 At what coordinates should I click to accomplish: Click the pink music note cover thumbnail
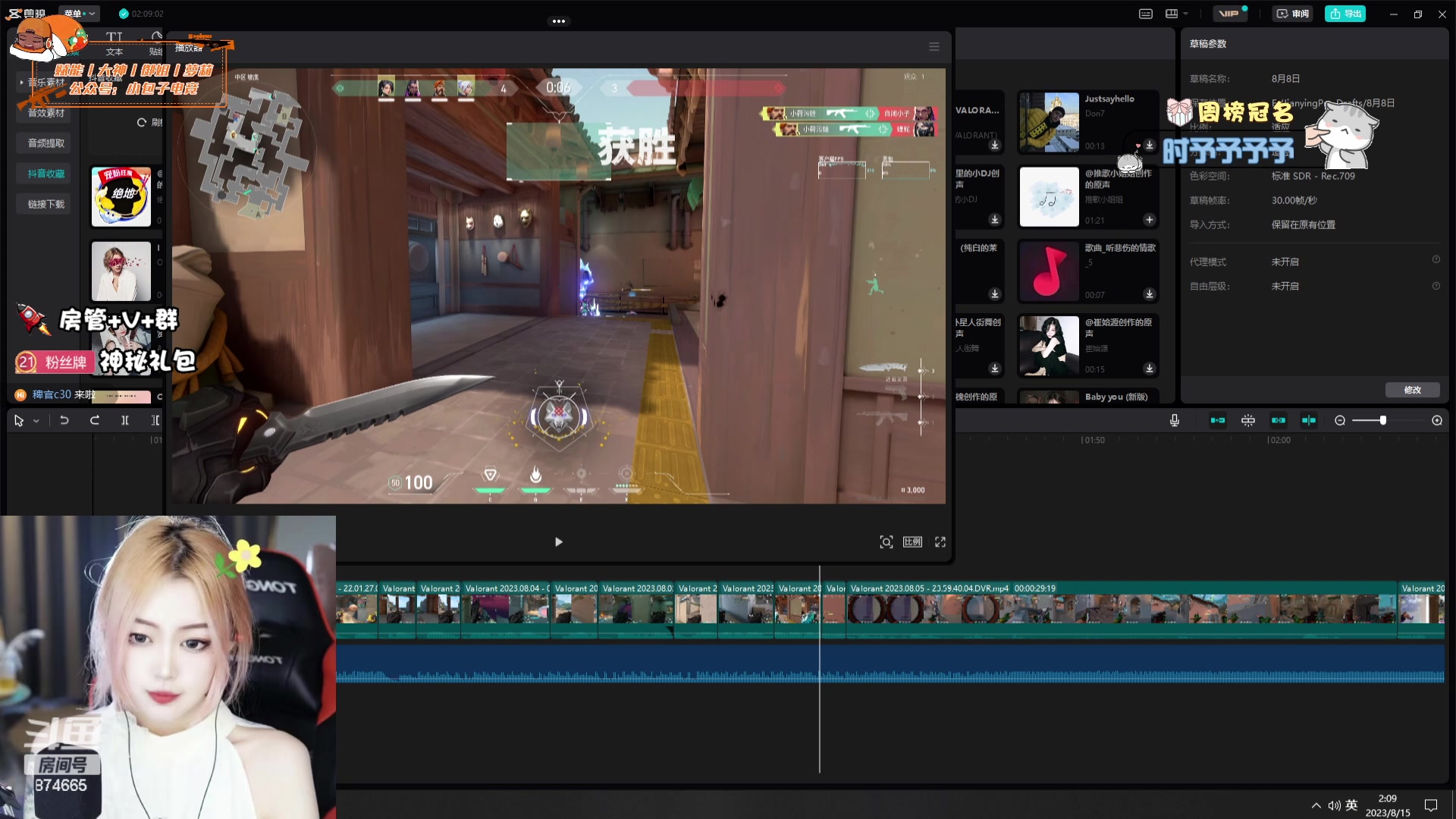click(1049, 271)
